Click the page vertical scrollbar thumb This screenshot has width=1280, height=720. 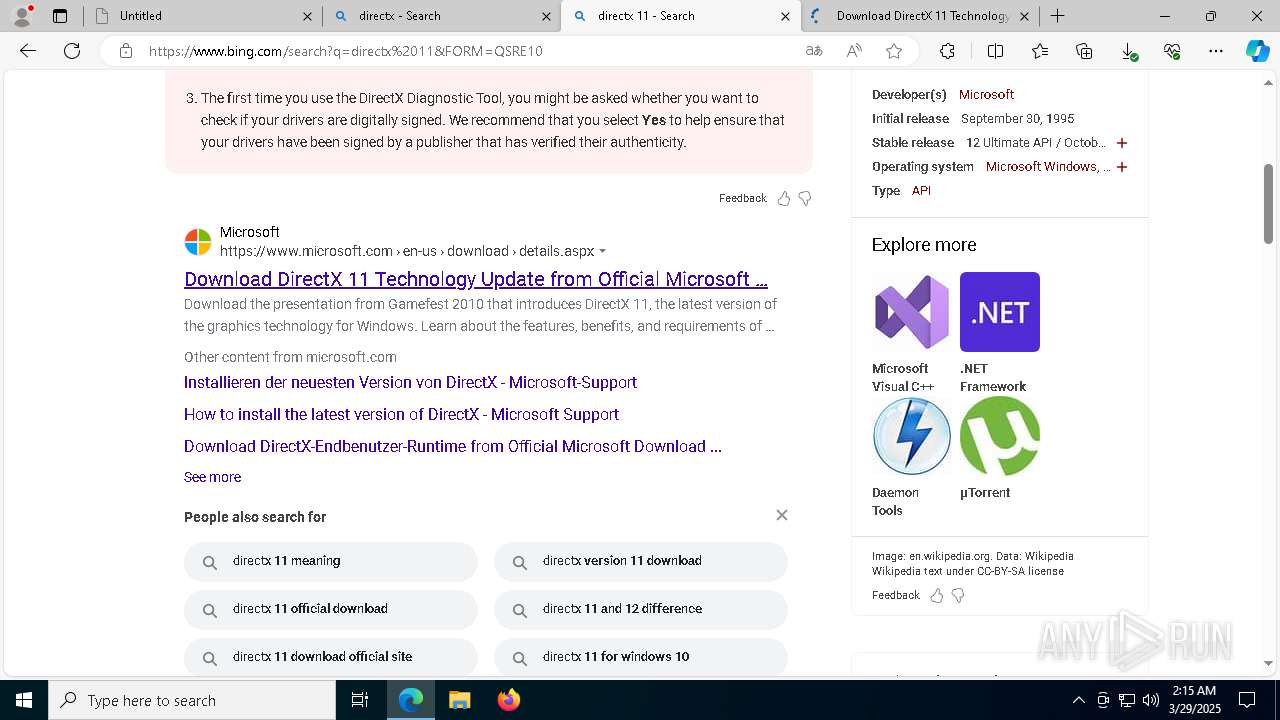[1268, 204]
